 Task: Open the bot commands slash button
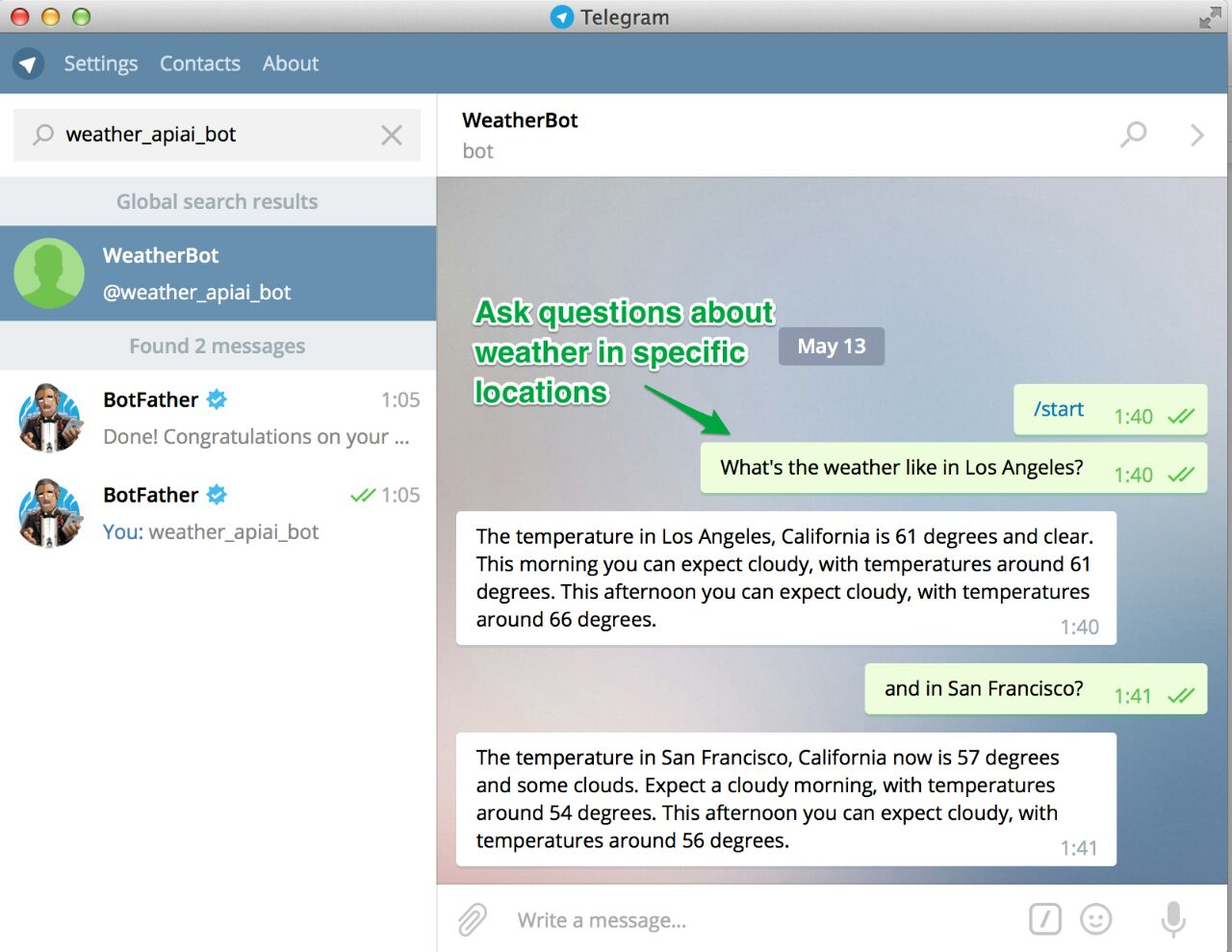pyautogui.click(x=1045, y=919)
